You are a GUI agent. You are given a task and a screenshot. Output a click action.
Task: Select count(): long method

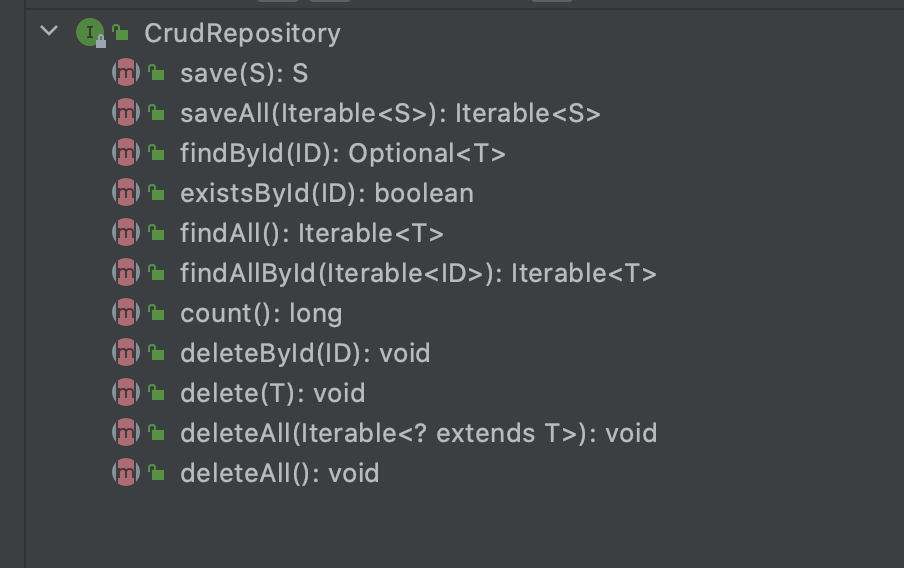pos(261,314)
